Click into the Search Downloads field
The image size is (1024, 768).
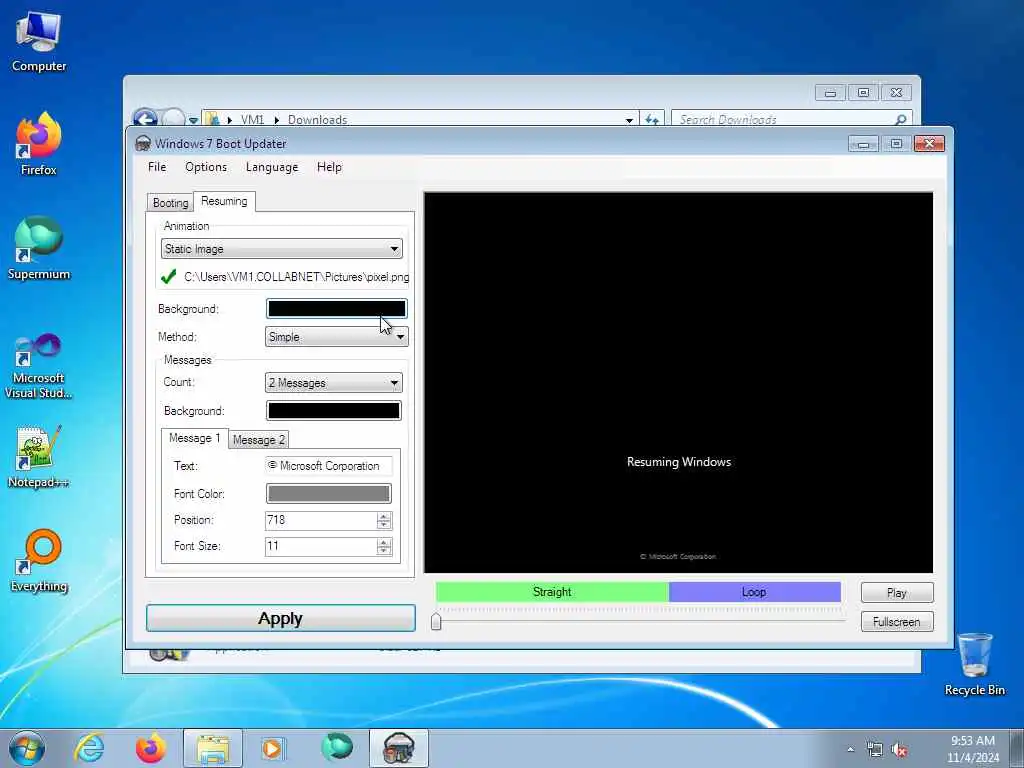[784, 120]
